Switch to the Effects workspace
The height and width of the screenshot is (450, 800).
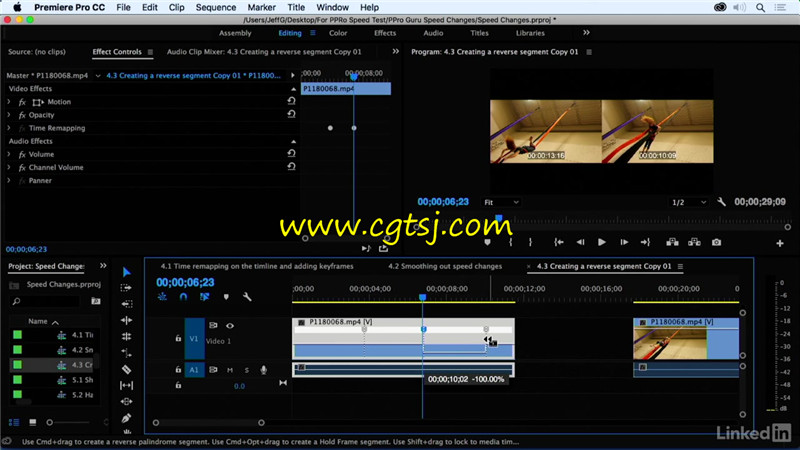[385, 33]
